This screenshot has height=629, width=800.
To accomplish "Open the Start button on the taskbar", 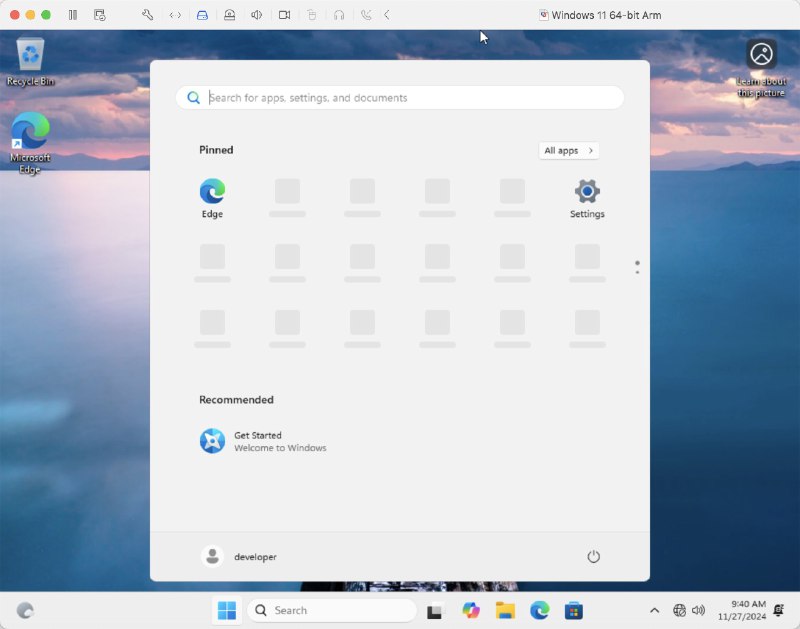I will [226, 610].
